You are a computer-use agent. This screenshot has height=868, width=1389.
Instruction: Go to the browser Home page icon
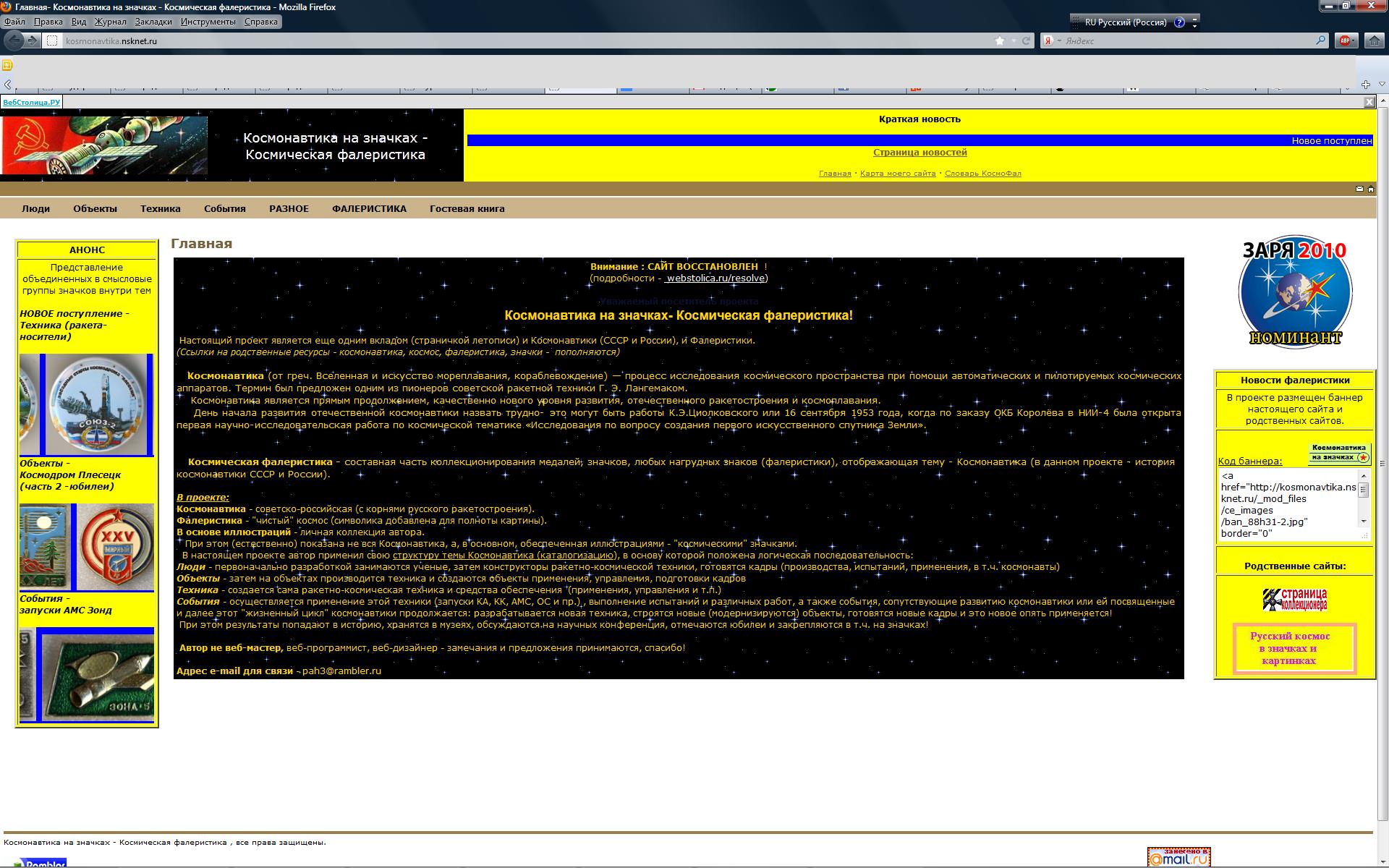1374,41
